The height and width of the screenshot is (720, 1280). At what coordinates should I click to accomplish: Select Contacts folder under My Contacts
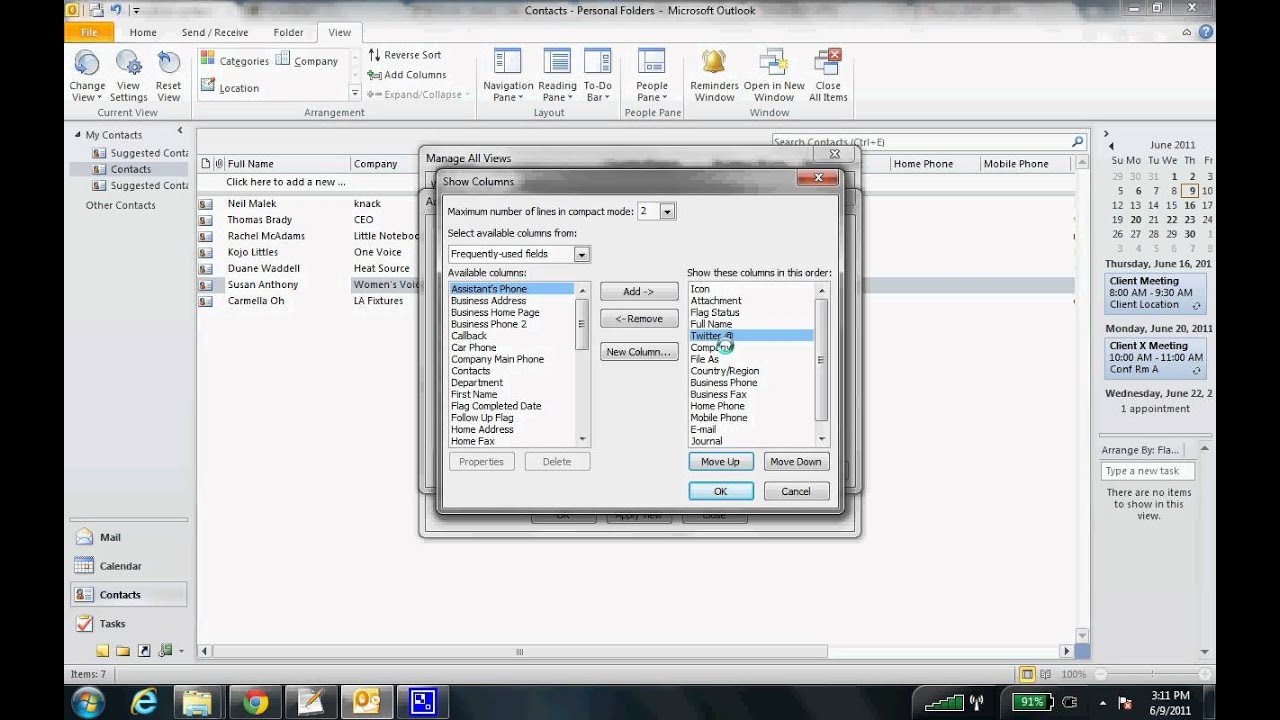pos(130,169)
